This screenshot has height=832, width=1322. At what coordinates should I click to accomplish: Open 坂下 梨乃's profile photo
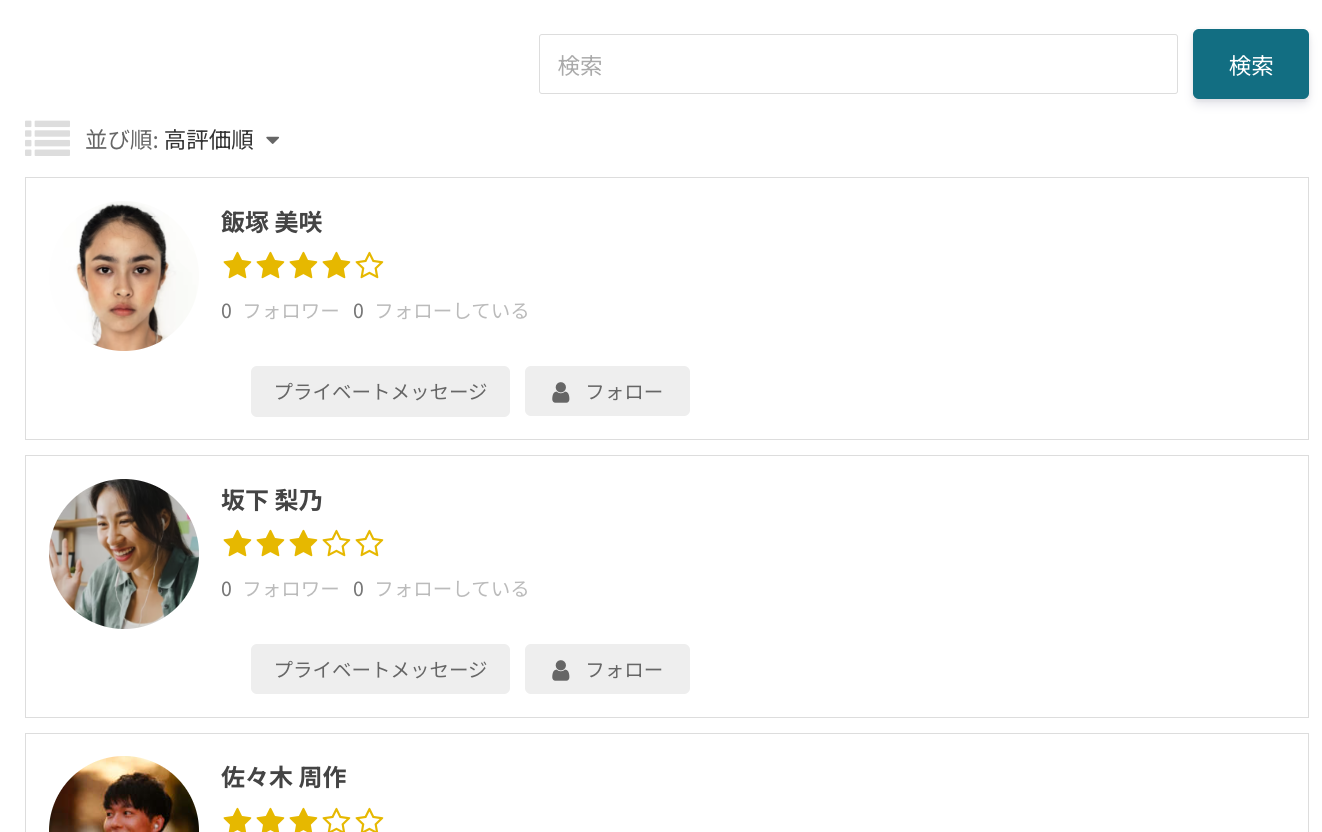(x=124, y=554)
